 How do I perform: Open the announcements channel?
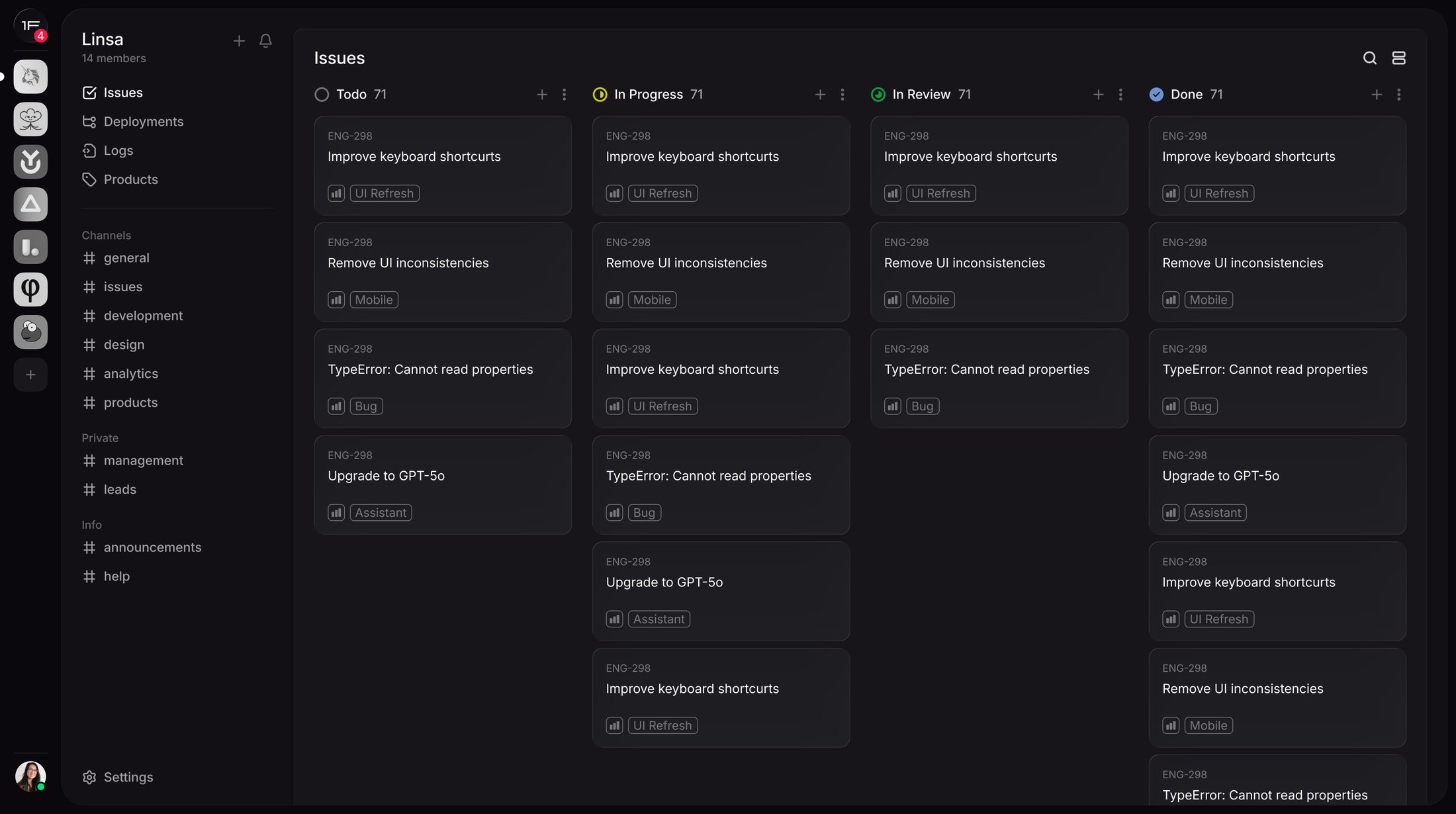(142, 548)
